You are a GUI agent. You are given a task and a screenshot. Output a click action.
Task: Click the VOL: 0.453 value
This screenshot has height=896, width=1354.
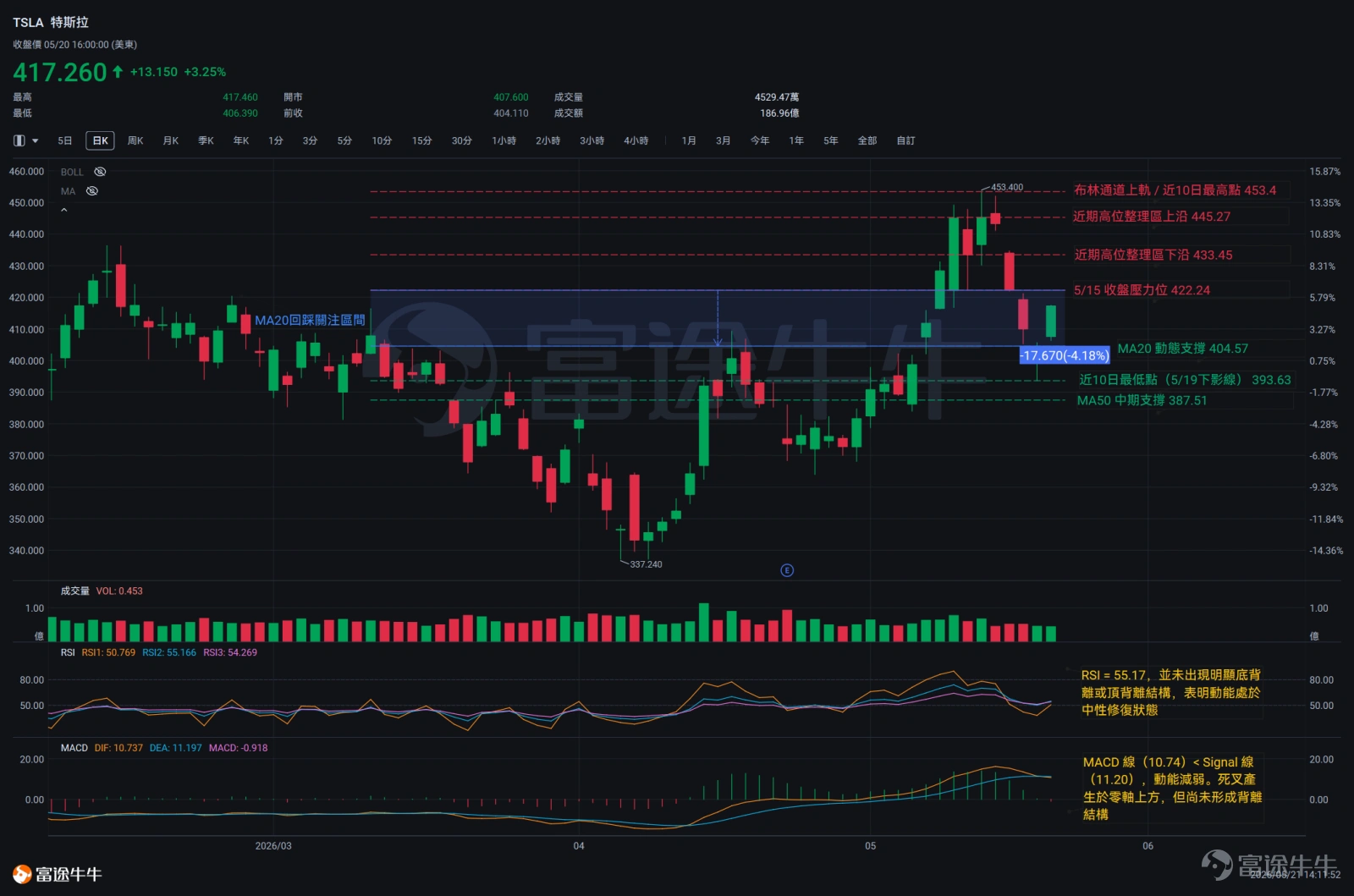119,591
